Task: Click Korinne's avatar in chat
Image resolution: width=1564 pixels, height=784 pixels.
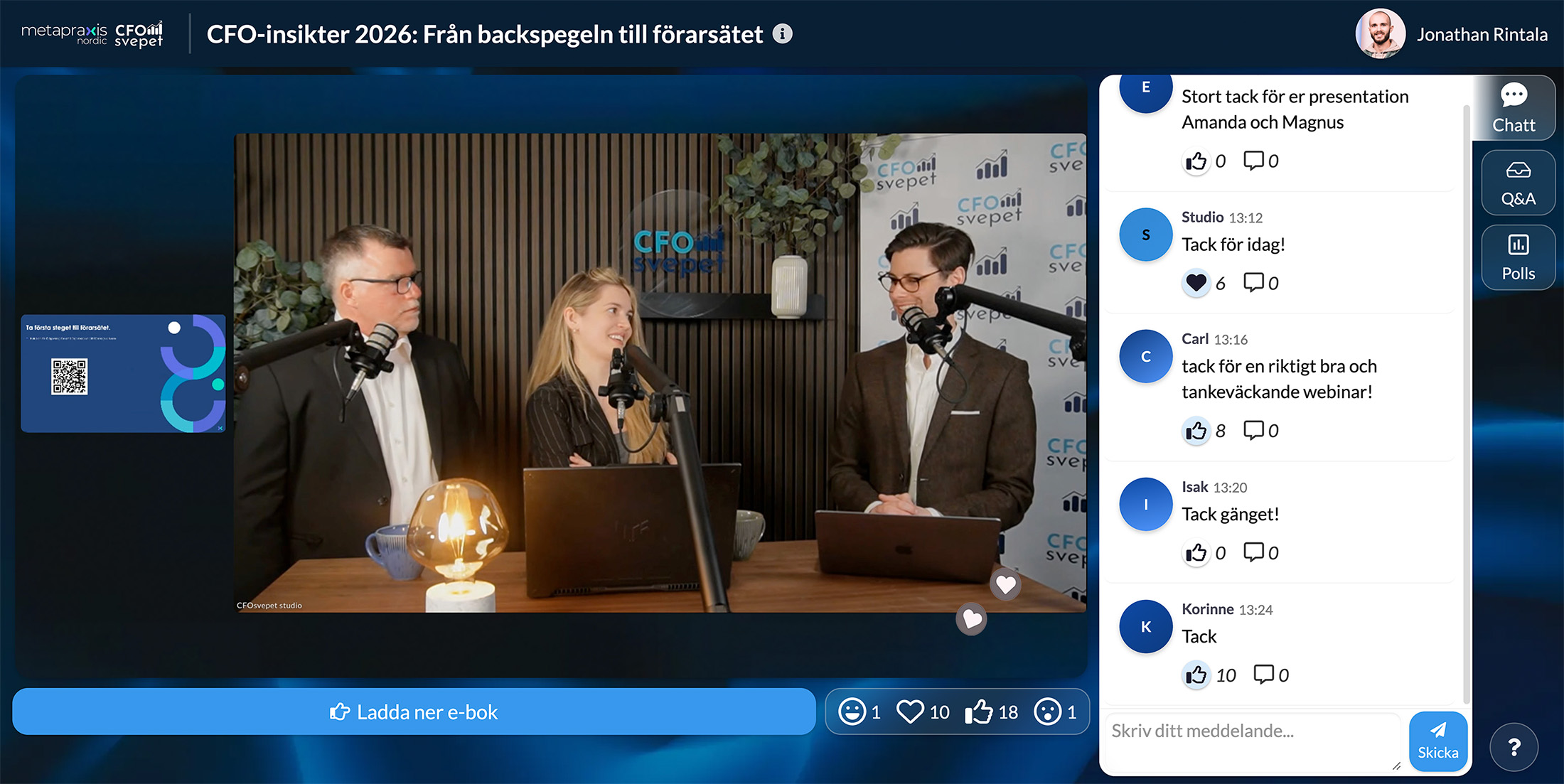Action: 1145,627
